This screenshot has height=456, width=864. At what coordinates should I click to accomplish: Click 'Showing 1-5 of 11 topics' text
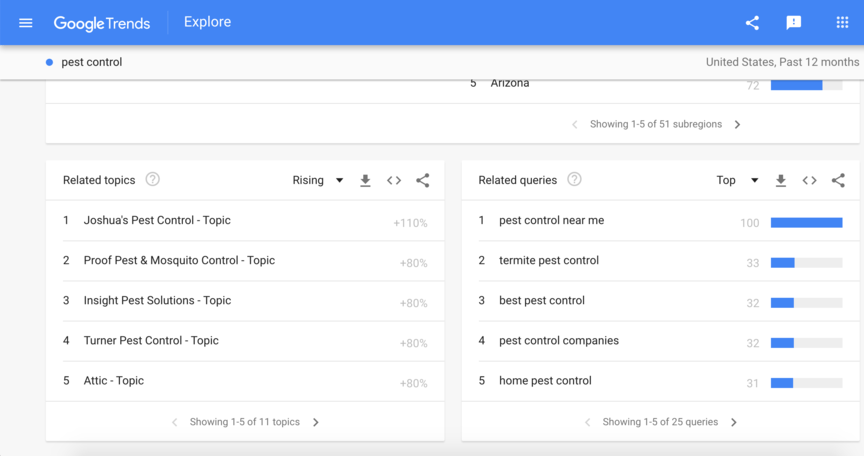pyautogui.click(x=245, y=422)
